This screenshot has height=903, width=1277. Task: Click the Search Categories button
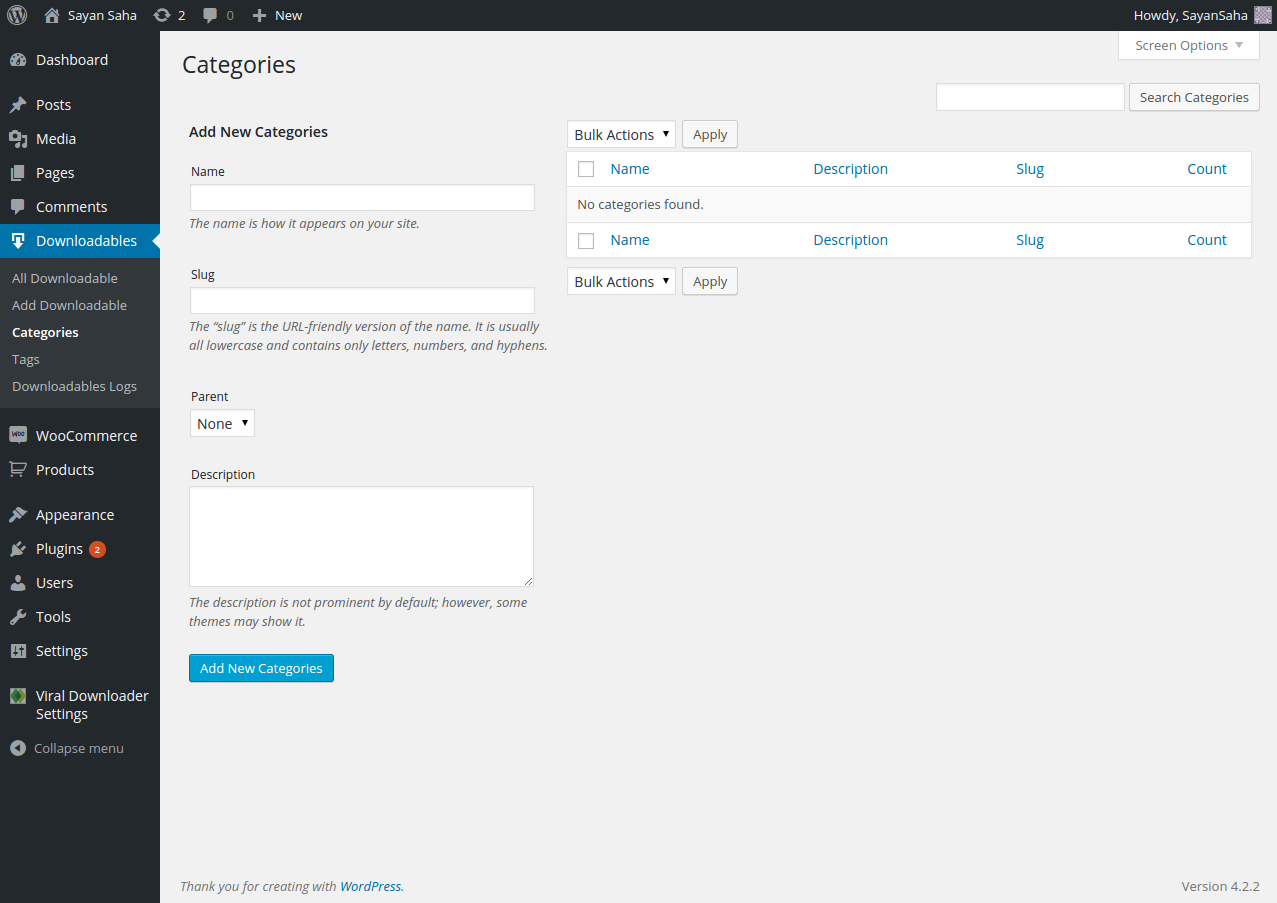tap(1193, 97)
